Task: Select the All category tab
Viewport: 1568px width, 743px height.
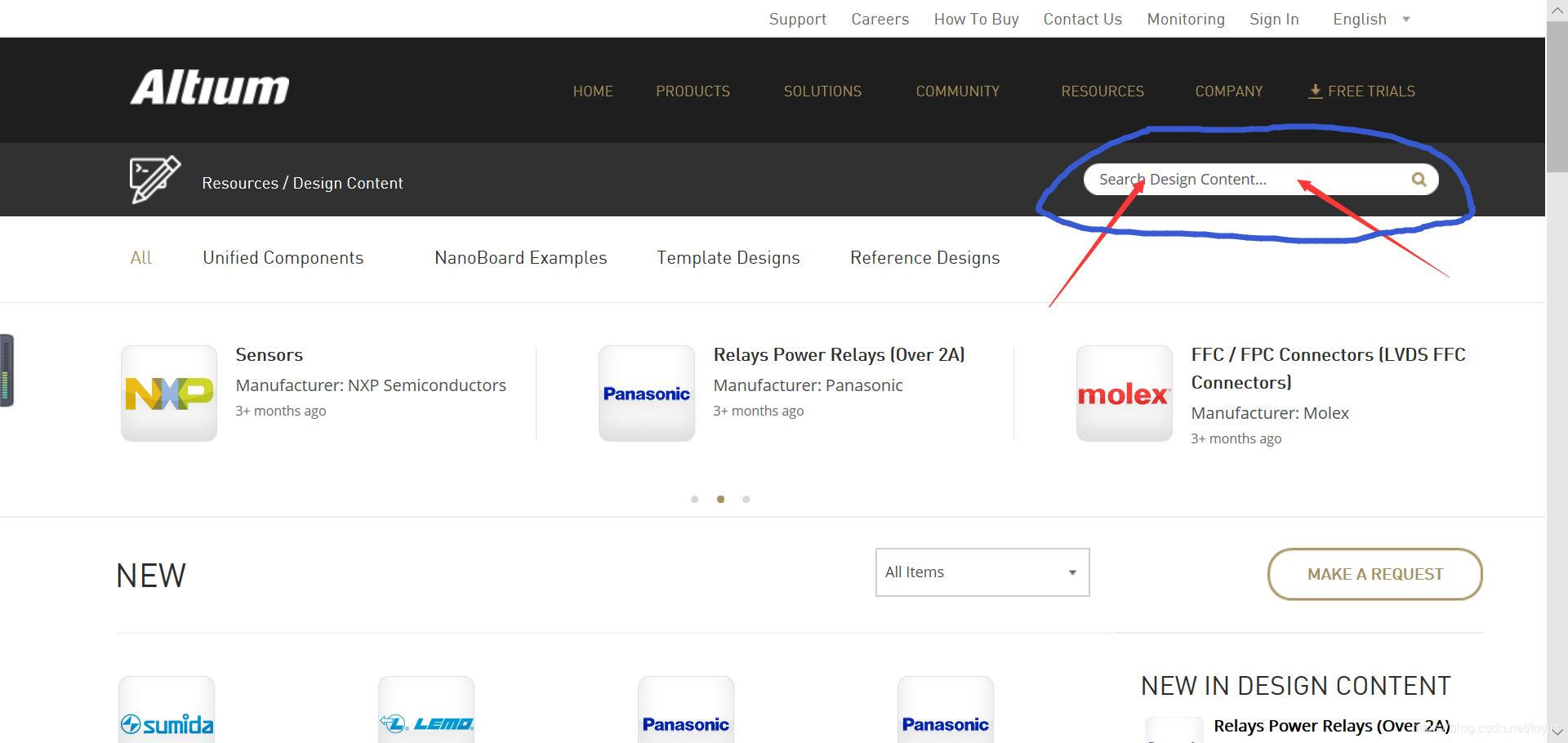Action: pyautogui.click(x=140, y=258)
